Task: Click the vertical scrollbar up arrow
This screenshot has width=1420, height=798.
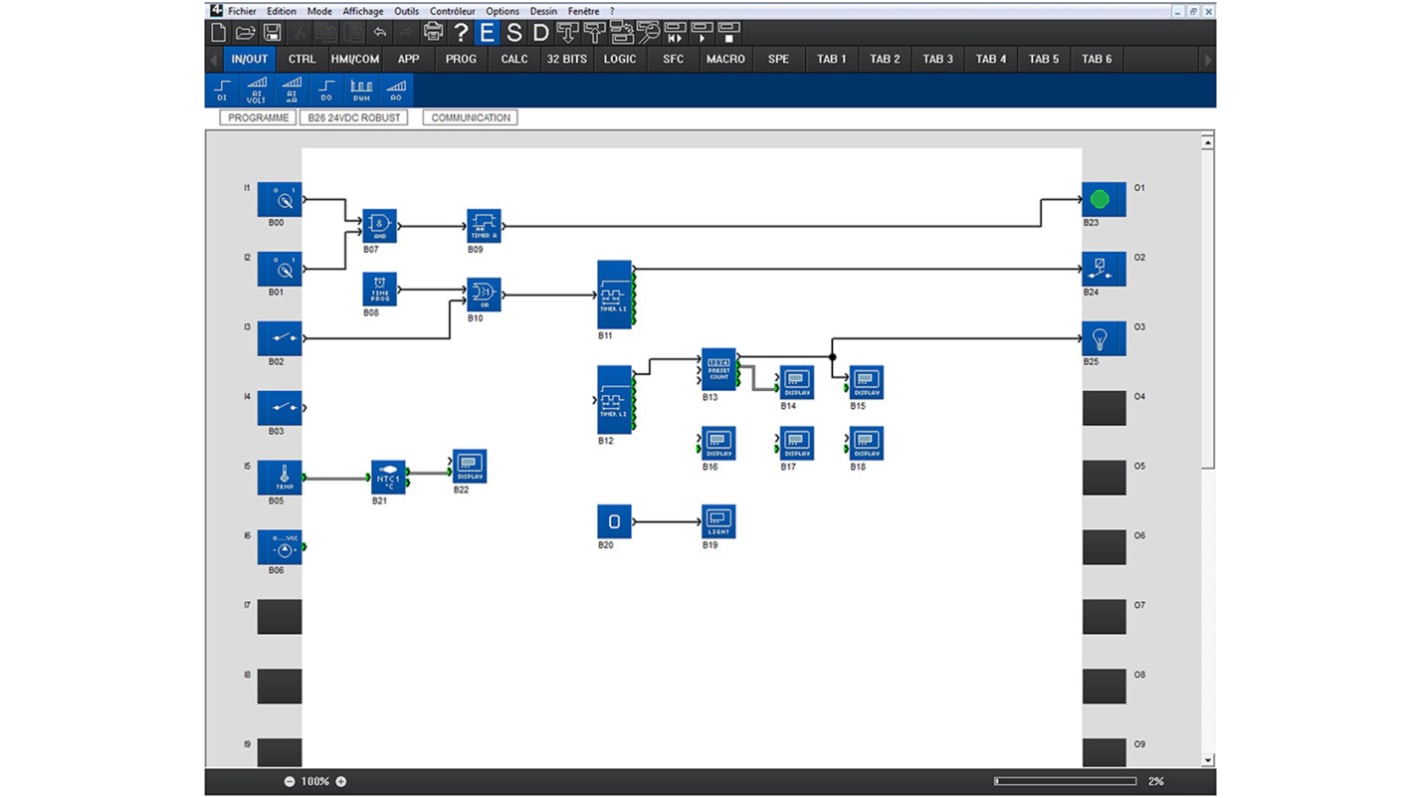Action: pos(1207,143)
